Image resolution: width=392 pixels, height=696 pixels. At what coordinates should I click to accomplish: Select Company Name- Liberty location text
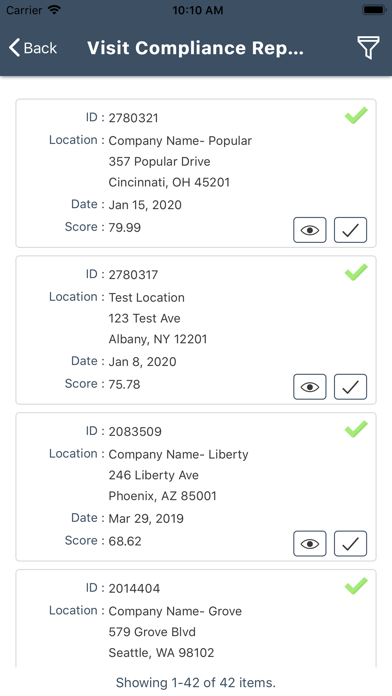[178, 455]
